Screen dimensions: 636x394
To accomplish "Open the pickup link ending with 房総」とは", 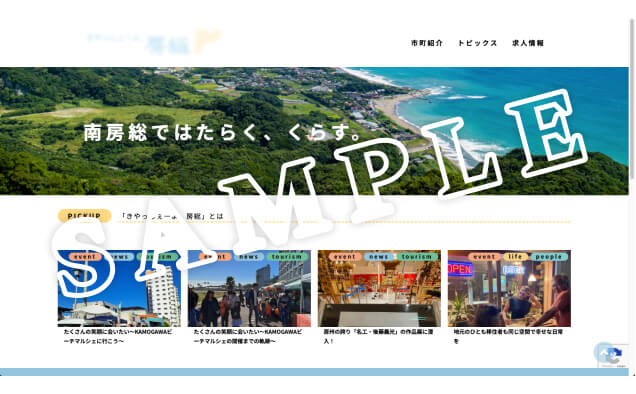I will [x=172, y=216].
